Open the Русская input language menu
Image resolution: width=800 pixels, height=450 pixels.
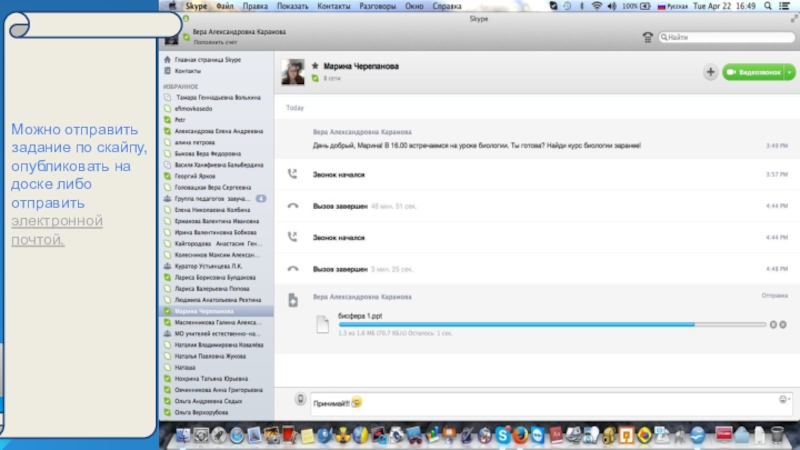pos(675,6)
